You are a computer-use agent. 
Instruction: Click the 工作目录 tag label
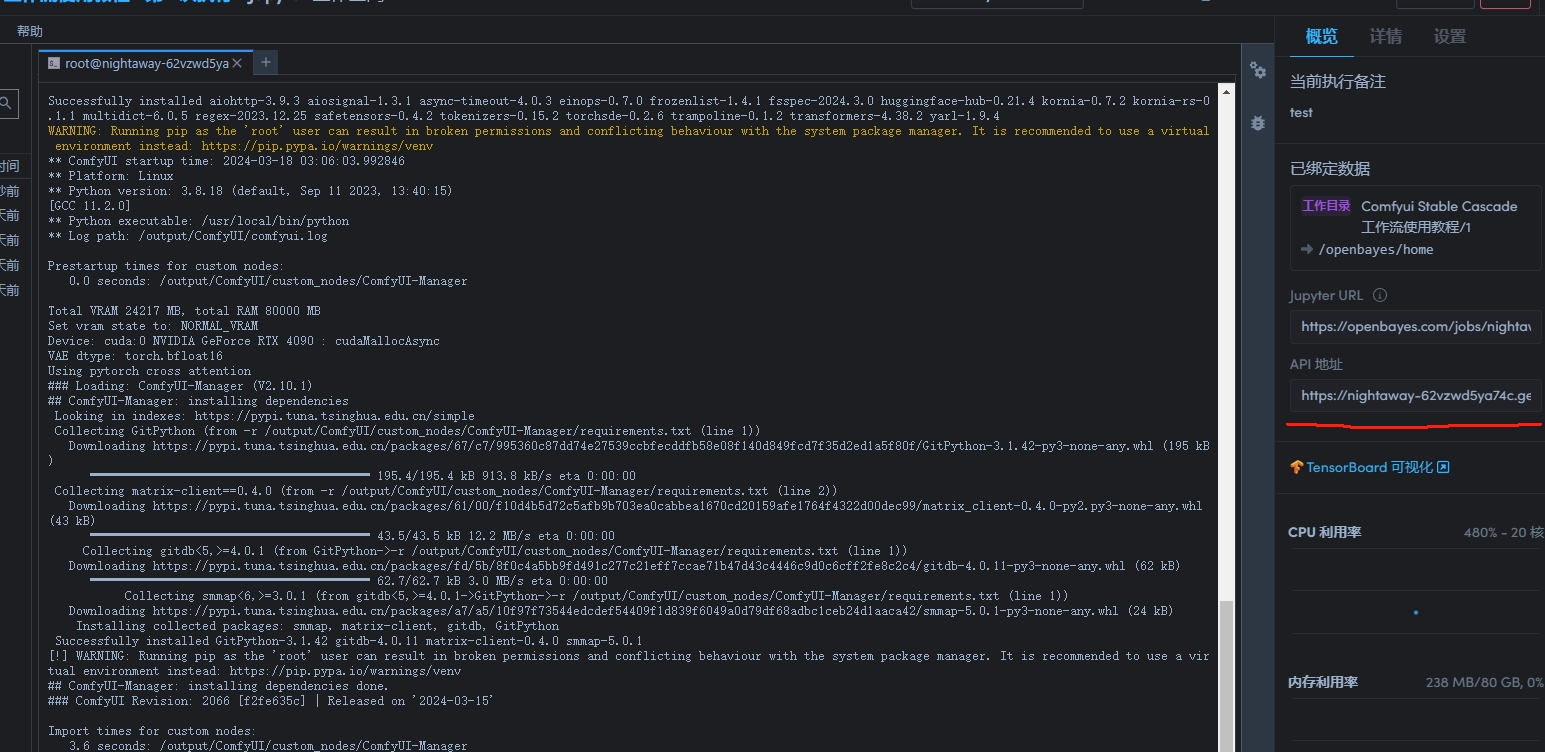coord(1326,206)
